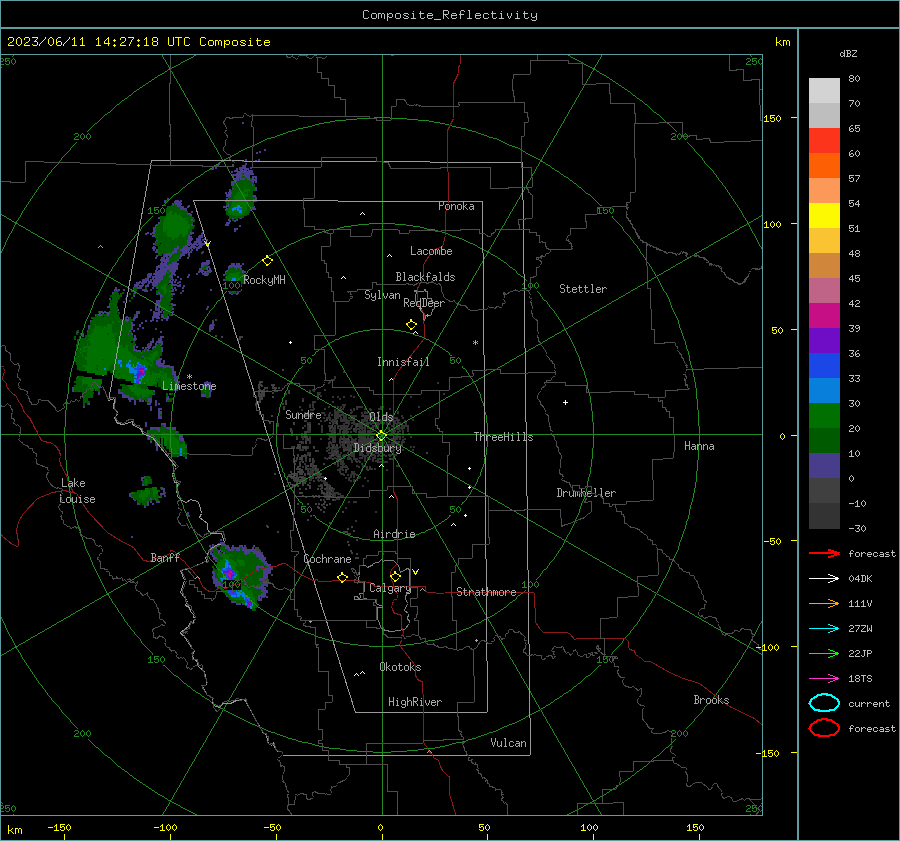This screenshot has width=900, height=841.
Task: Click the Lacombe city label
Action: [431, 251]
